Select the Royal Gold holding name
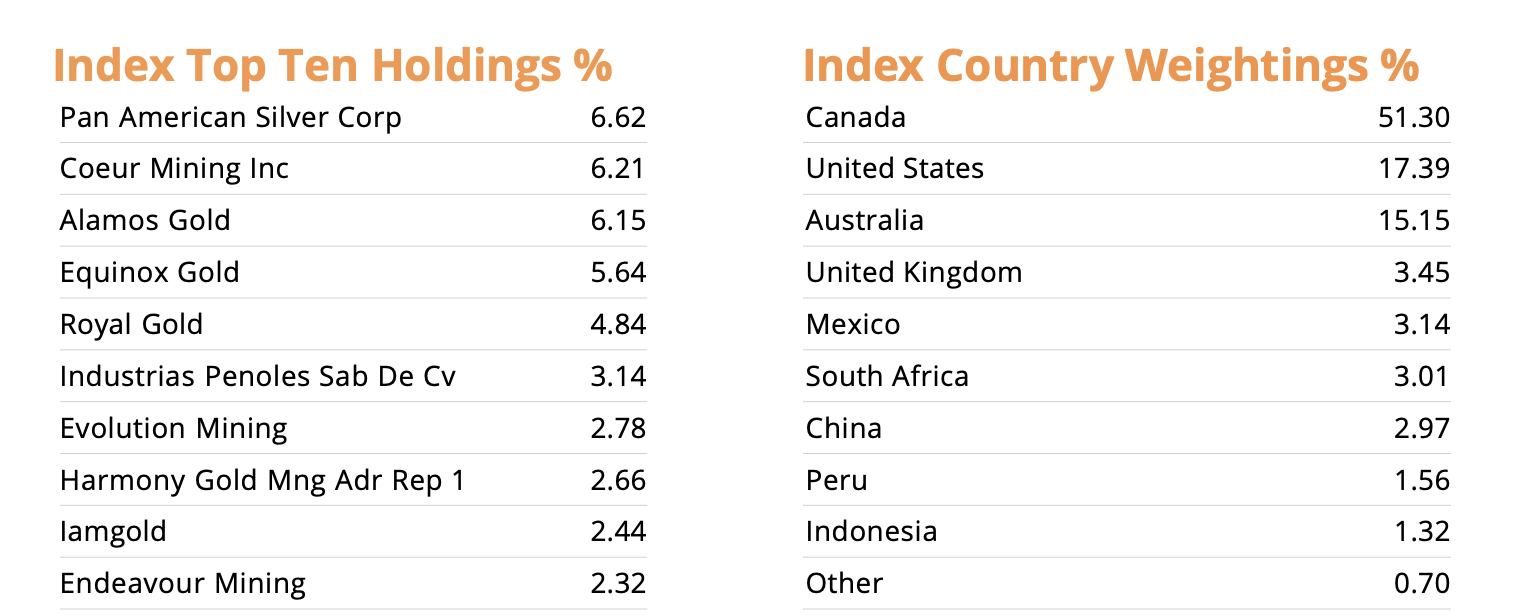 pos(131,325)
